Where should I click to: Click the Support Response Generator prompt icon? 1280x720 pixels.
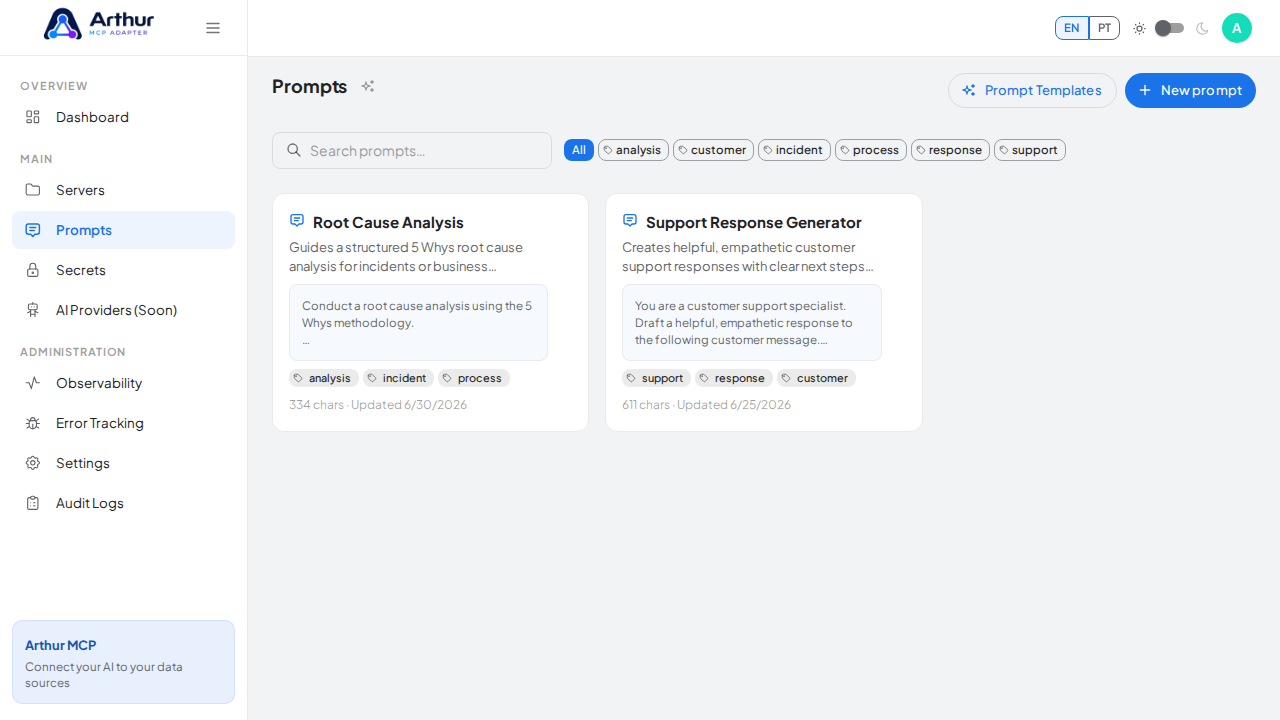[x=630, y=220]
